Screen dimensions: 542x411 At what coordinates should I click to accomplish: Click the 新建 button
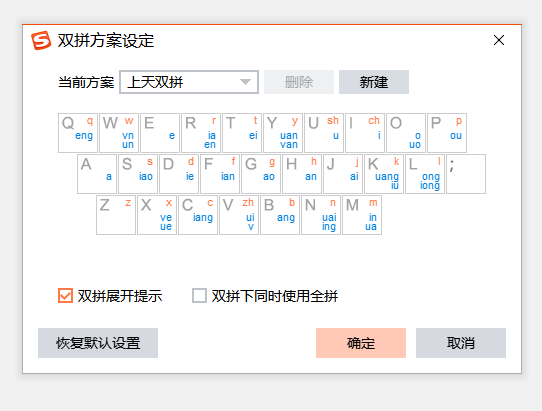pos(374,82)
